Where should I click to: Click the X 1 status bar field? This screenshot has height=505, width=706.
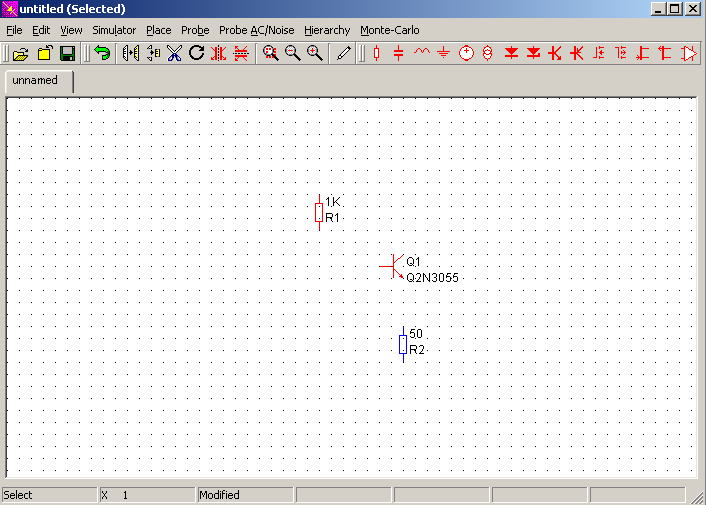point(147,495)
